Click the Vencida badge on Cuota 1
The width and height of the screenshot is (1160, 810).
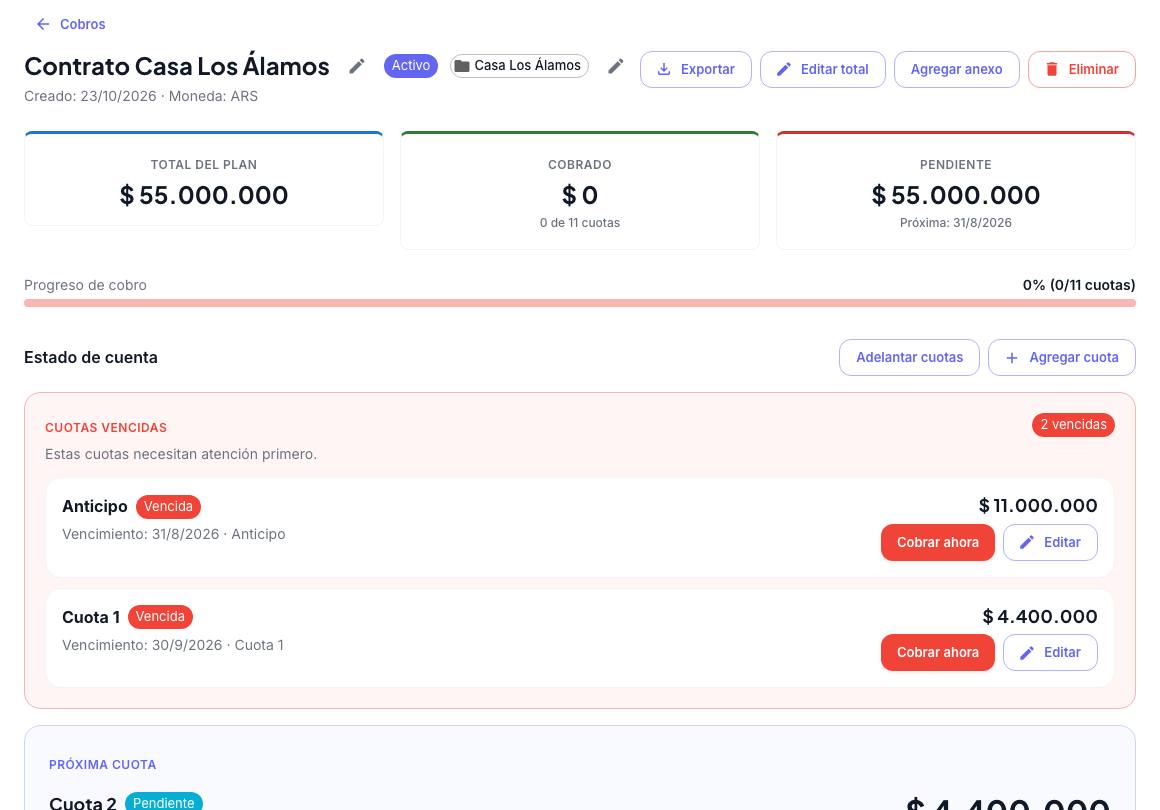pyautogui.click(x=160, y=617)
